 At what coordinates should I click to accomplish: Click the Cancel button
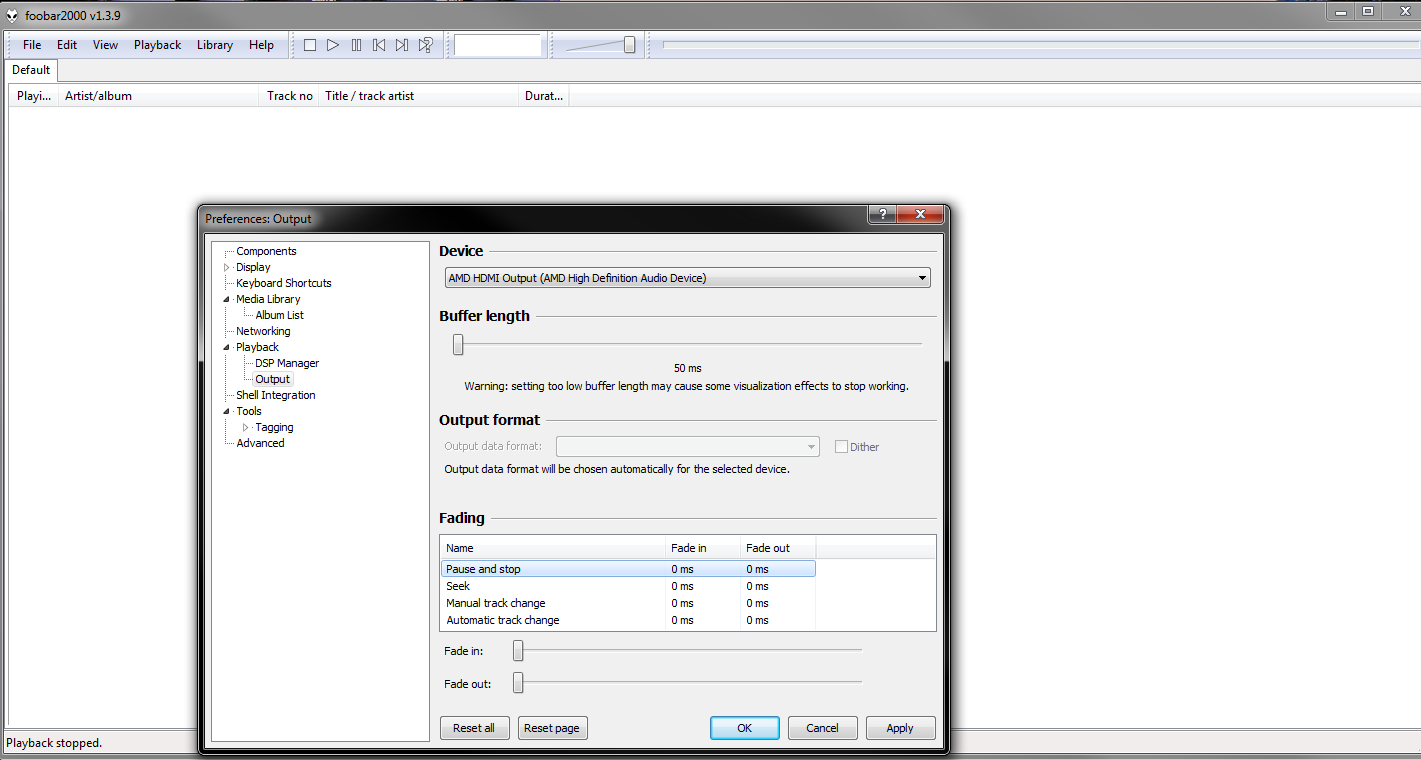823,728
